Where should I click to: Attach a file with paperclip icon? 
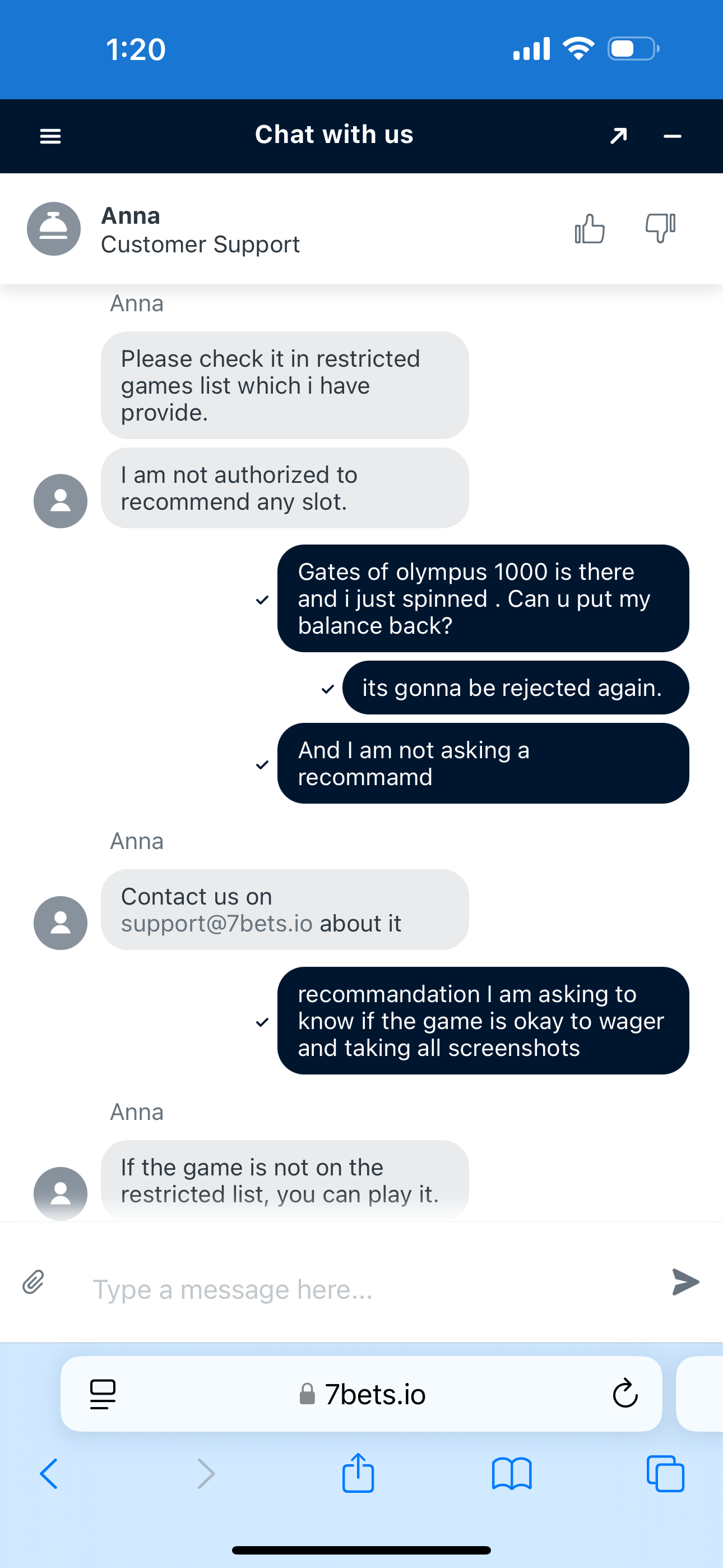[x=34, y=1281]
